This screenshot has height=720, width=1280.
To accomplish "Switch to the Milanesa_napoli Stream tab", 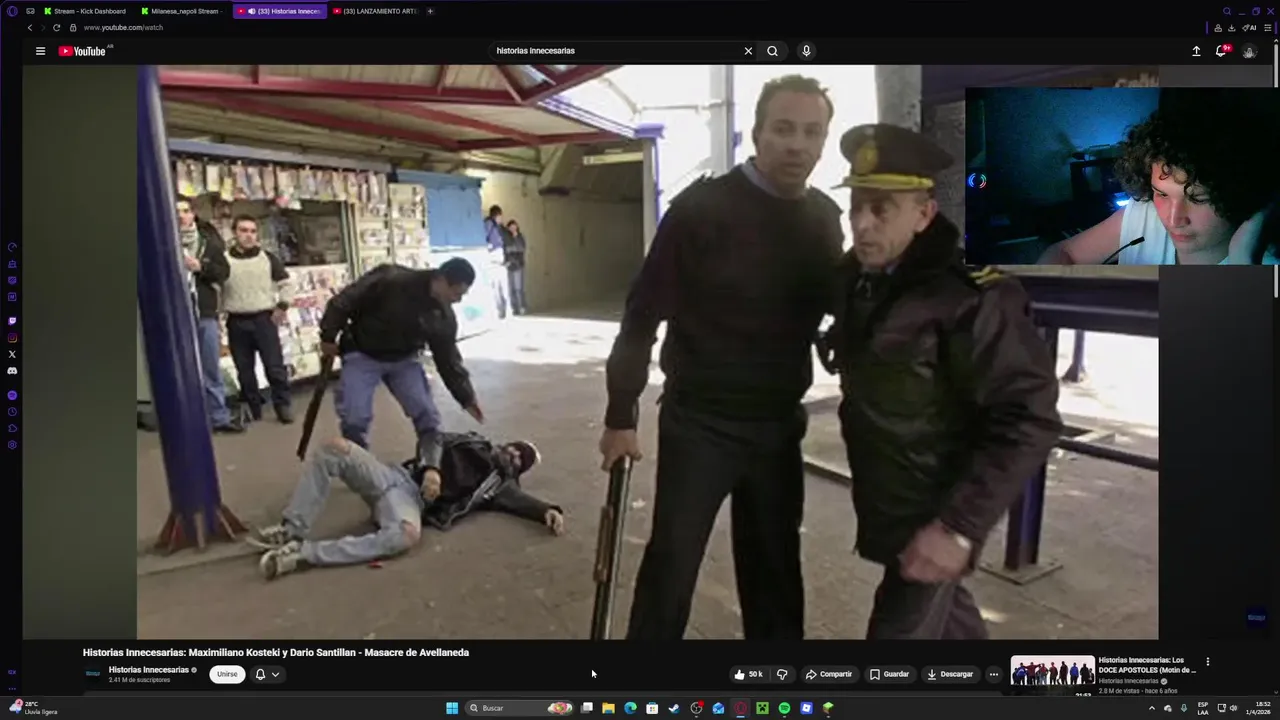I will pyautogui.click(x=181, y=11).
